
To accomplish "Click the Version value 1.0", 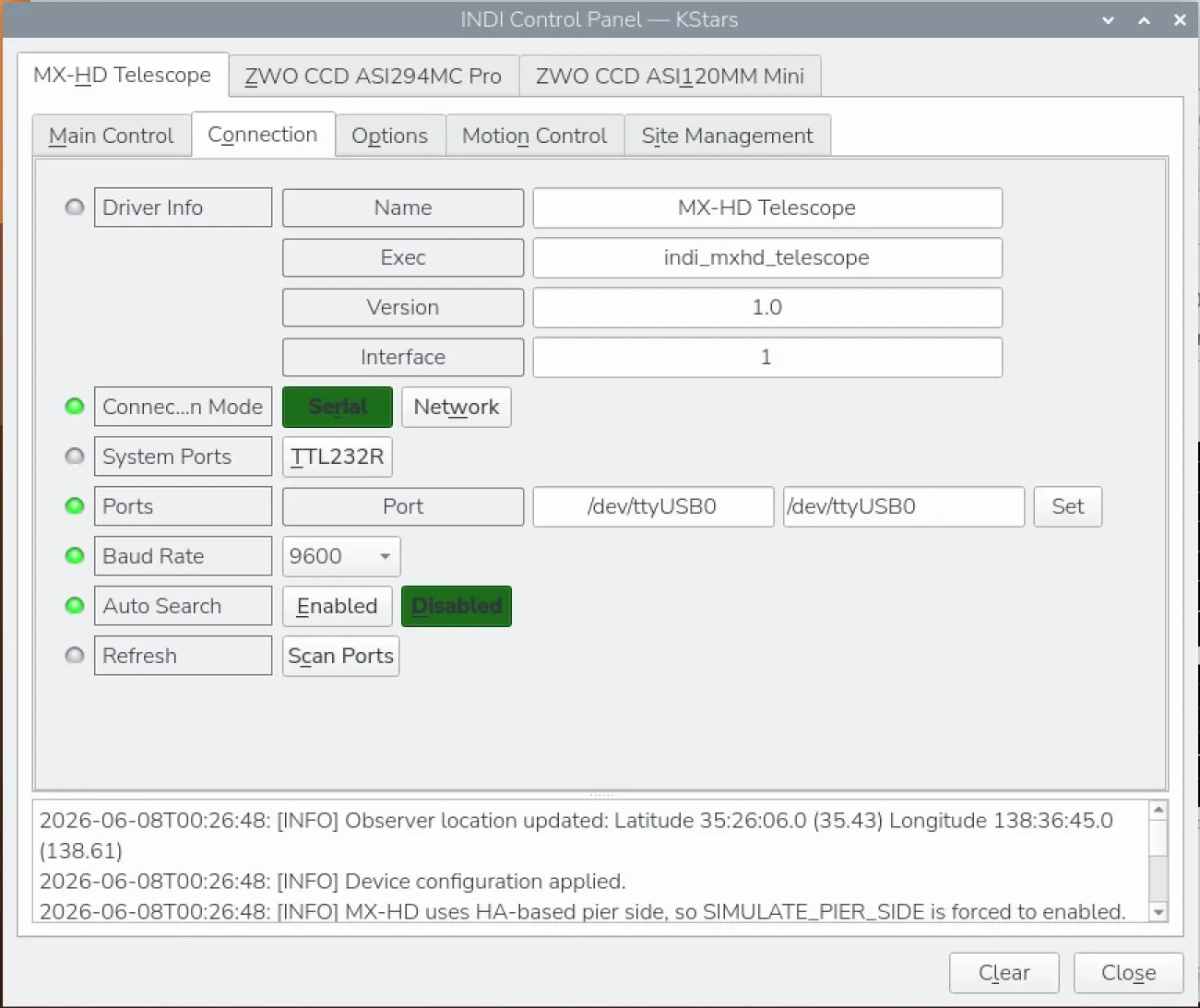I will pos(767,307).
